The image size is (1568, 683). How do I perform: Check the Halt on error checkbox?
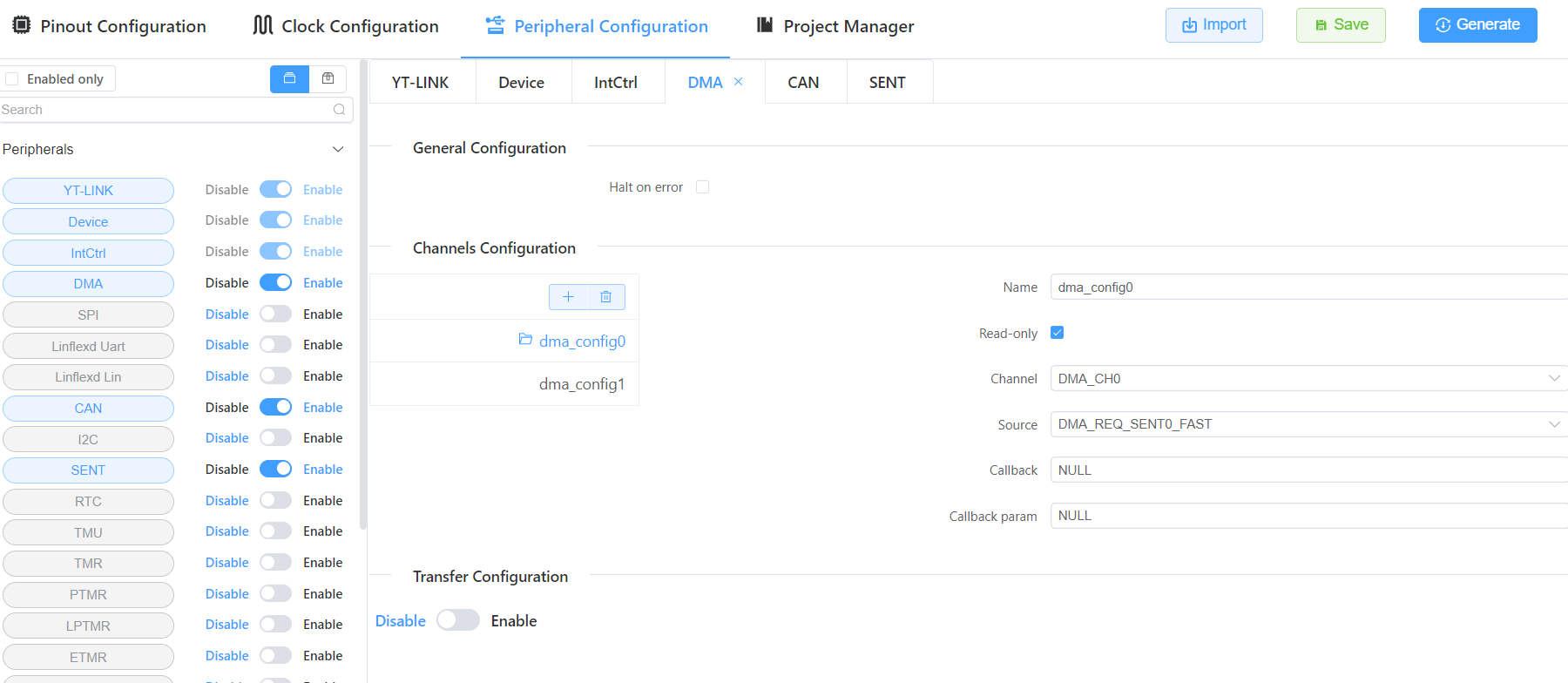coord(703,187)
